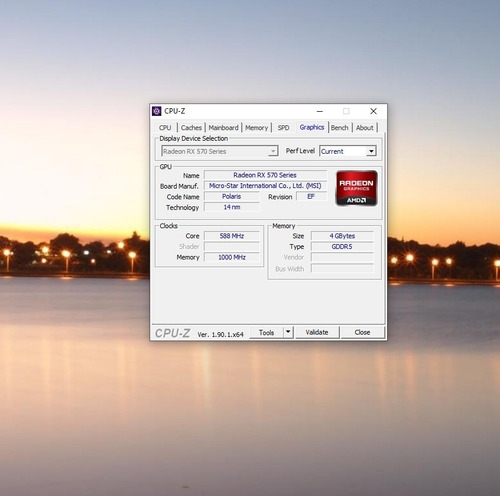Image resolution: width=500 pixels, height=496 pixels.
Task: Select the Graphics tab
Action: coord(312,127)
